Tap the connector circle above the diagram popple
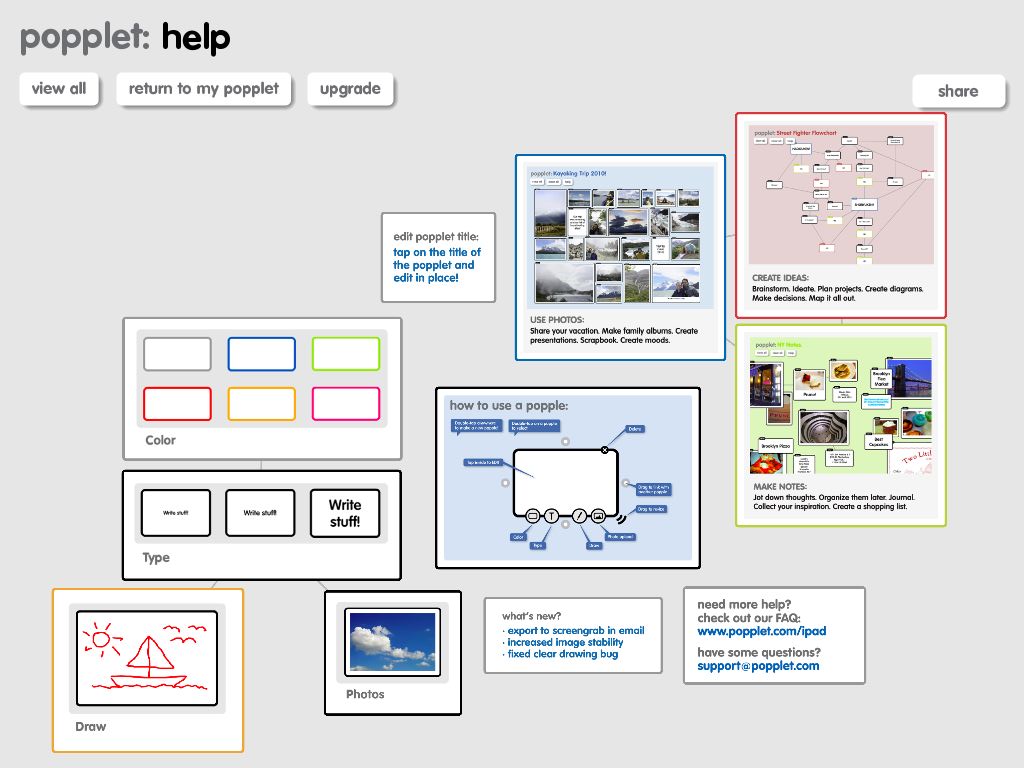Viewport: 1024px width, 768px height. click(x=566, y=441)
